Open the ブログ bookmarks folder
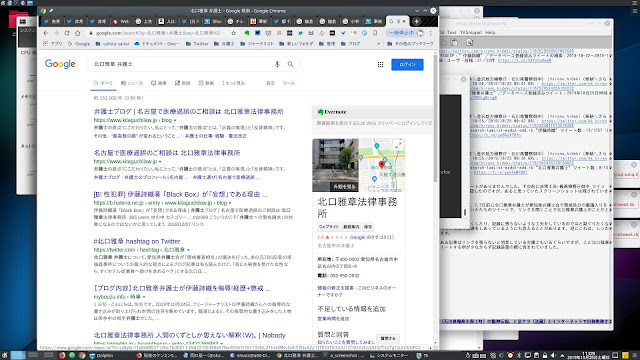Image resolution: width=640 pixels, height=360 pixels. click(351, 43)
